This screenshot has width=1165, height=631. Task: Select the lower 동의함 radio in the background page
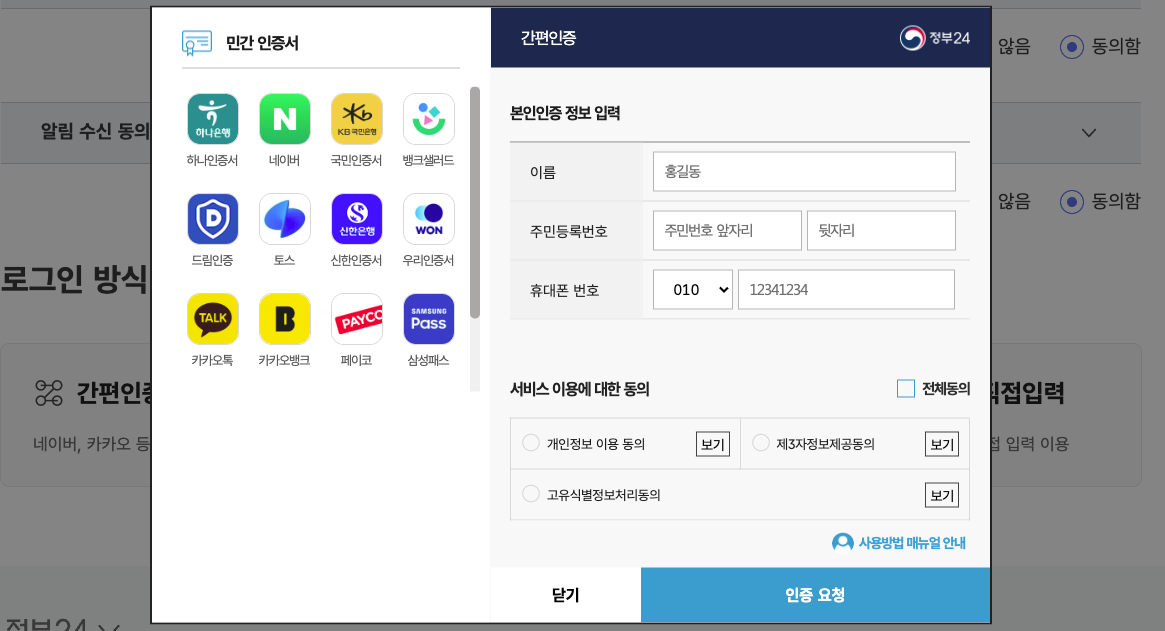coord(1071,201)
